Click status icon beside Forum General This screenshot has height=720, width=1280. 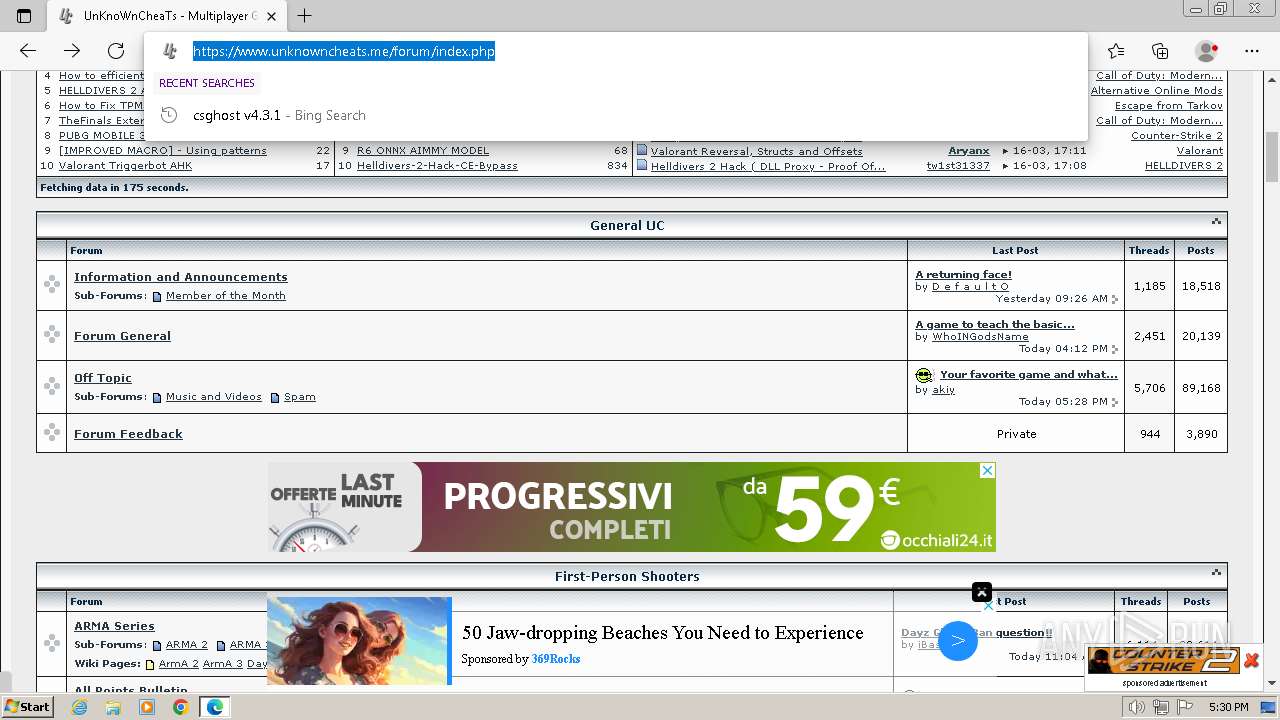[52, 335]
